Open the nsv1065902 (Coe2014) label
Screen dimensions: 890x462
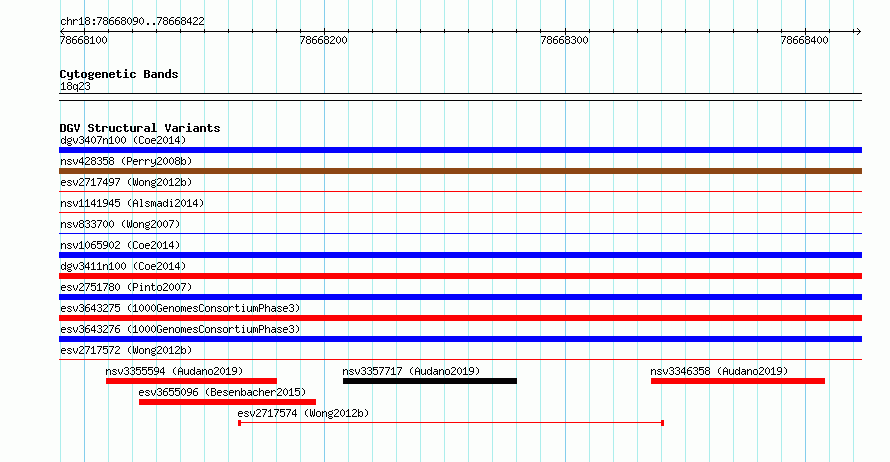pos(120,245)
